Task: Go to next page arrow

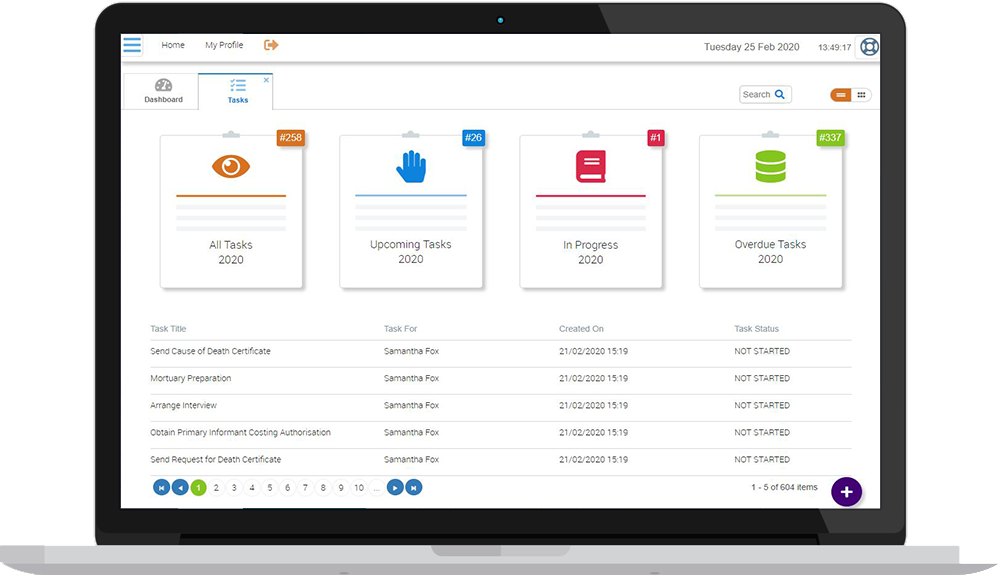Action: tap(395, 488)
